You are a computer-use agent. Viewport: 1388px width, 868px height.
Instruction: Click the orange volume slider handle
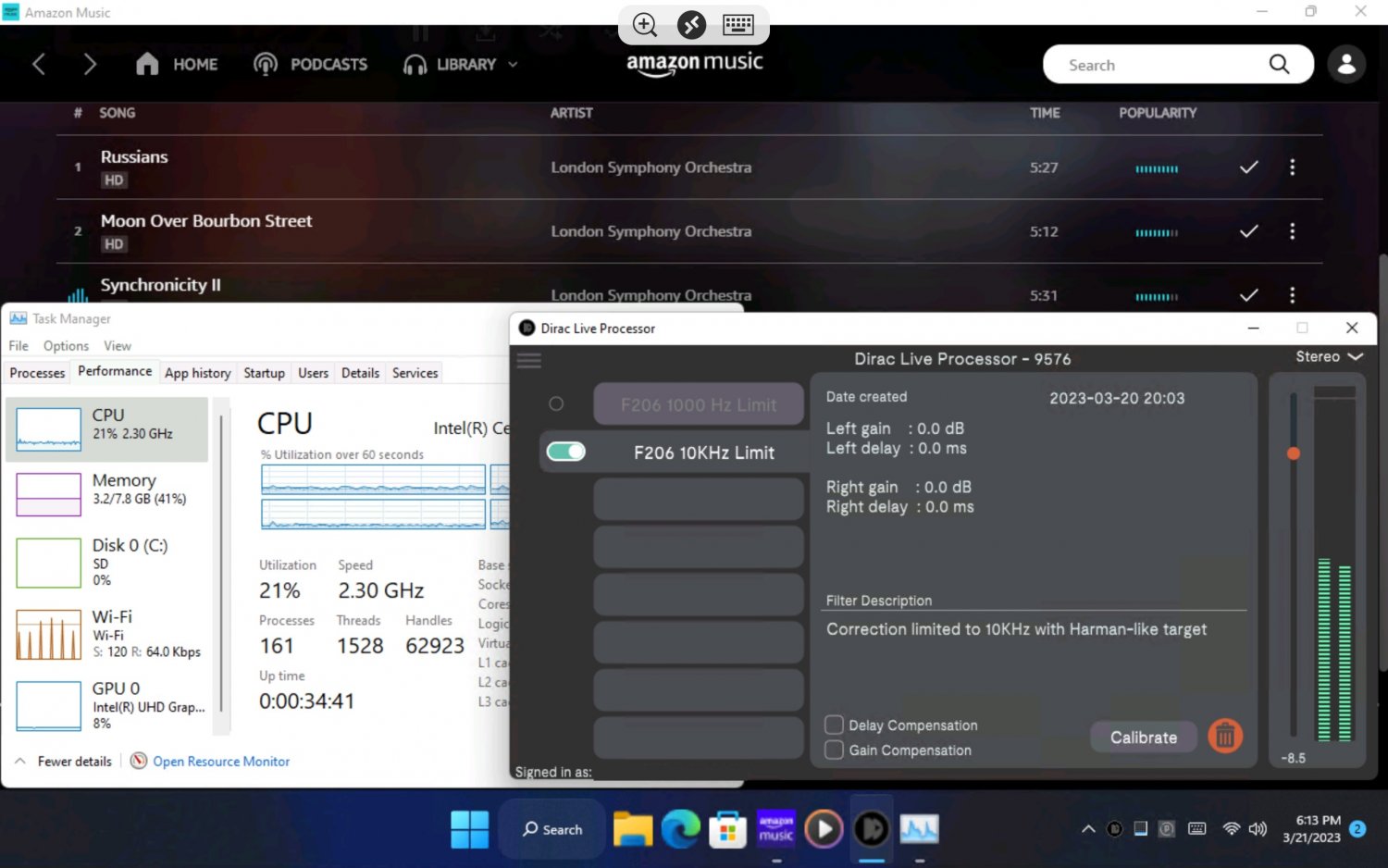1294,453
